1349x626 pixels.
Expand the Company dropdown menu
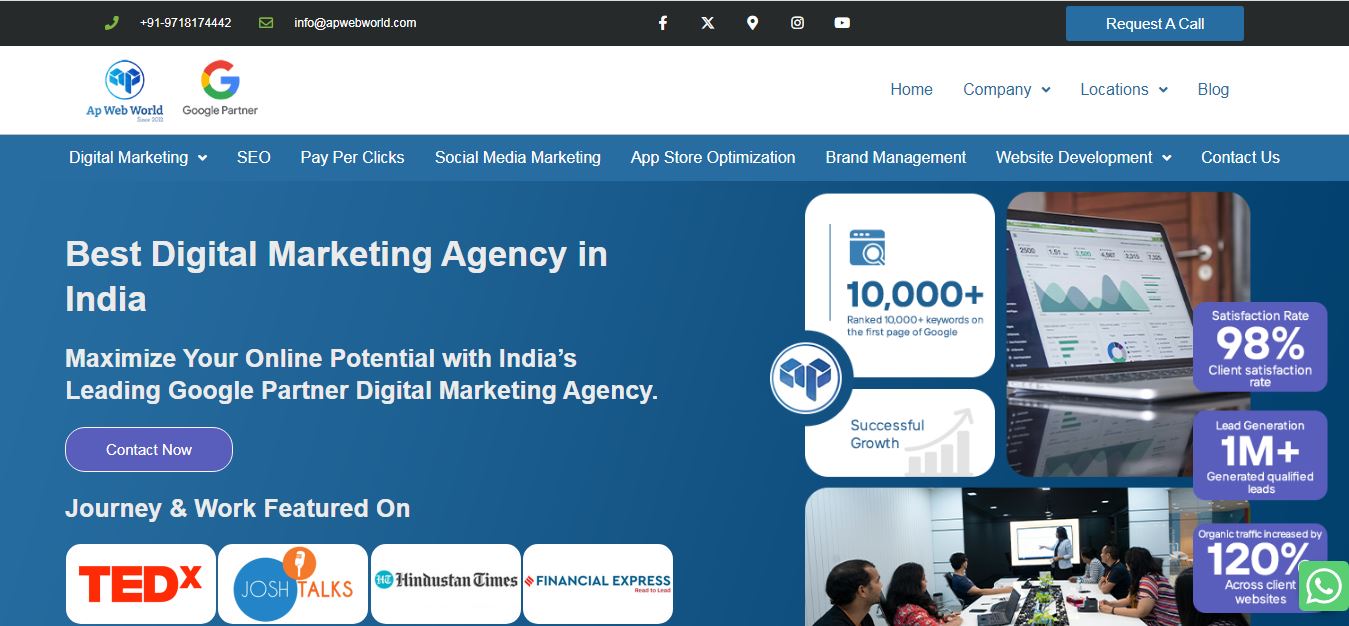click(1006, 89)
